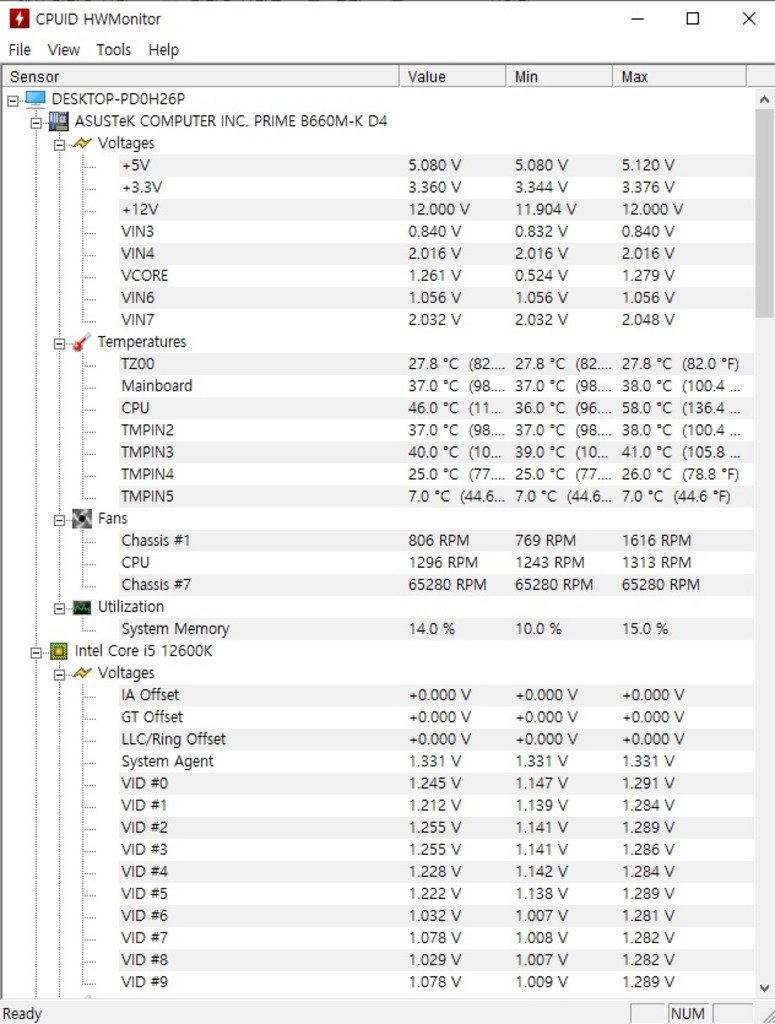
Task: Select the +12V voltage row
Action: point(436,210)
